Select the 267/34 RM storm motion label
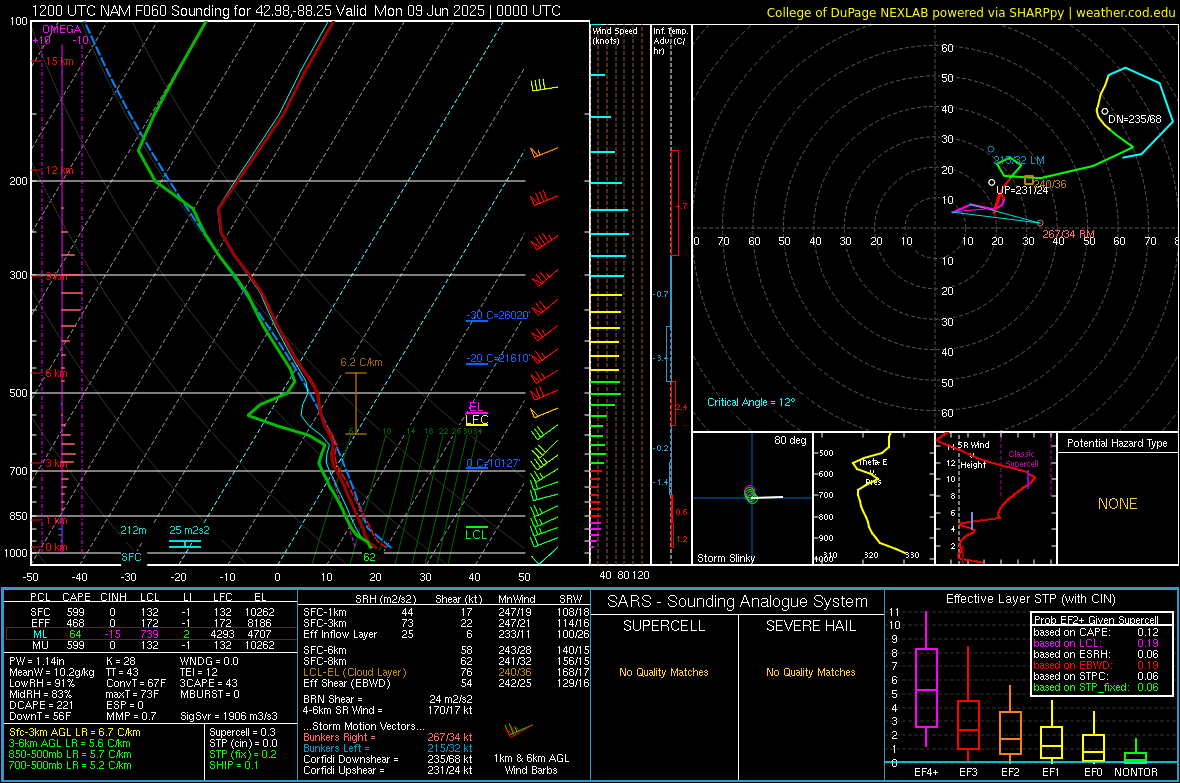This screenshot has height=783, width=1180. click(1069, 234)
